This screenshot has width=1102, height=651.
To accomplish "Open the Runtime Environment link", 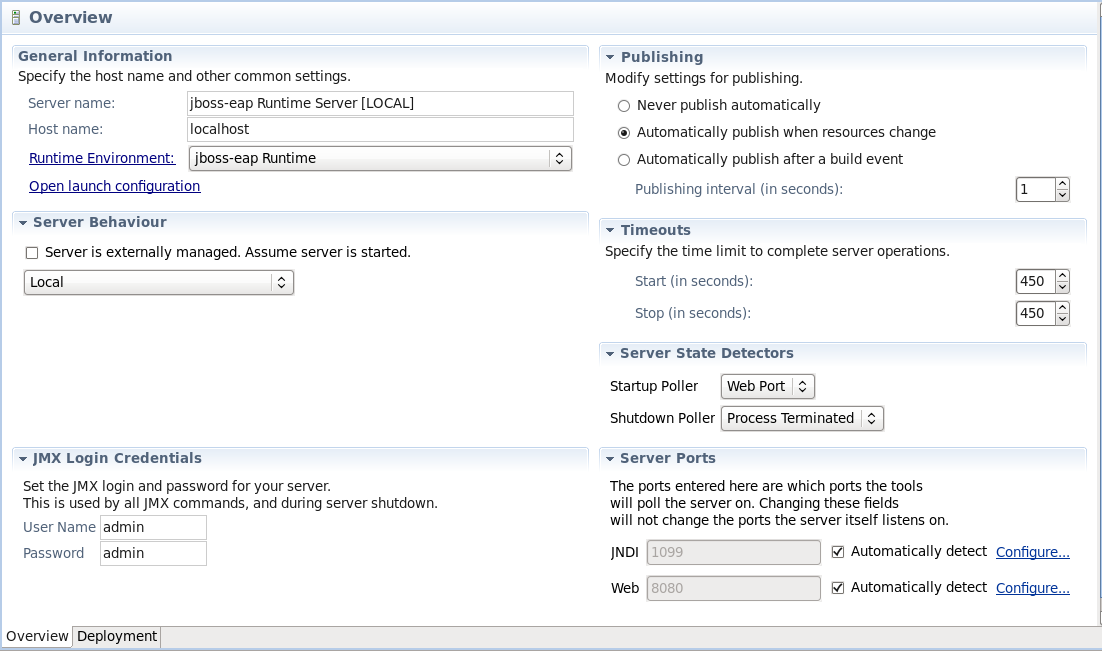I will point(102,158).
